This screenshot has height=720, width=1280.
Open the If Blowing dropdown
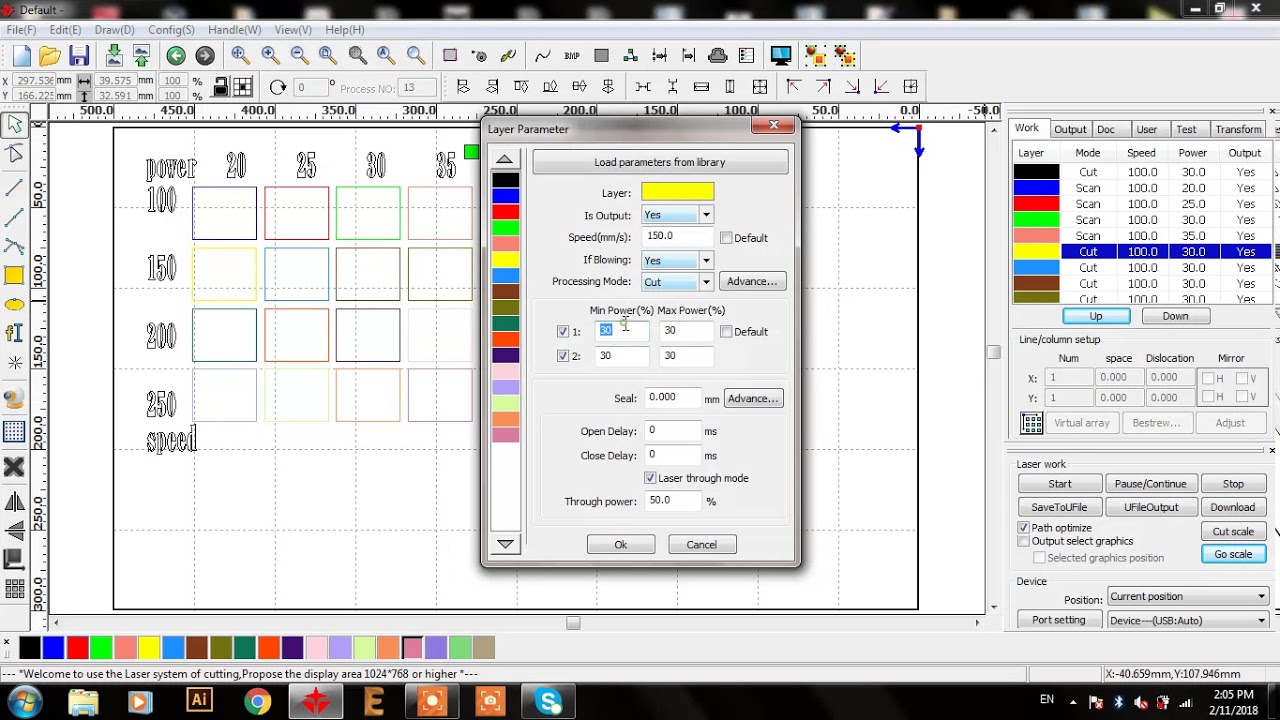[x=705, y=260]
